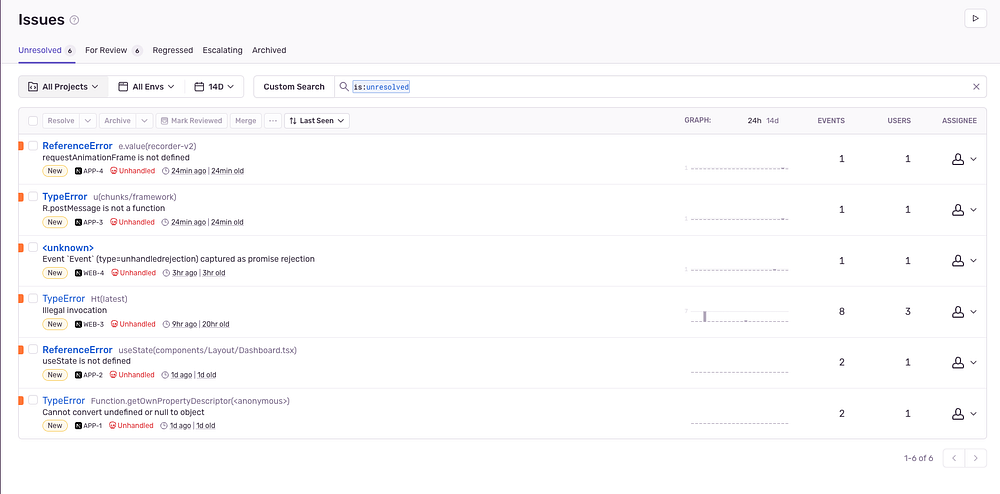Click the magnifier search icon
The width and height of the screenshot is (1000, 494).
tap(344, 87)
